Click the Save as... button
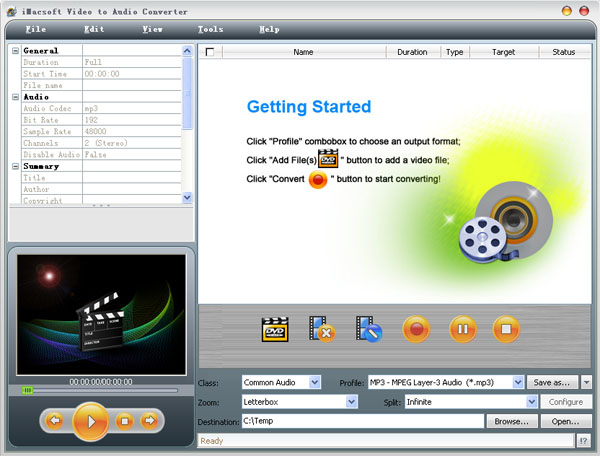 (553, 382)
